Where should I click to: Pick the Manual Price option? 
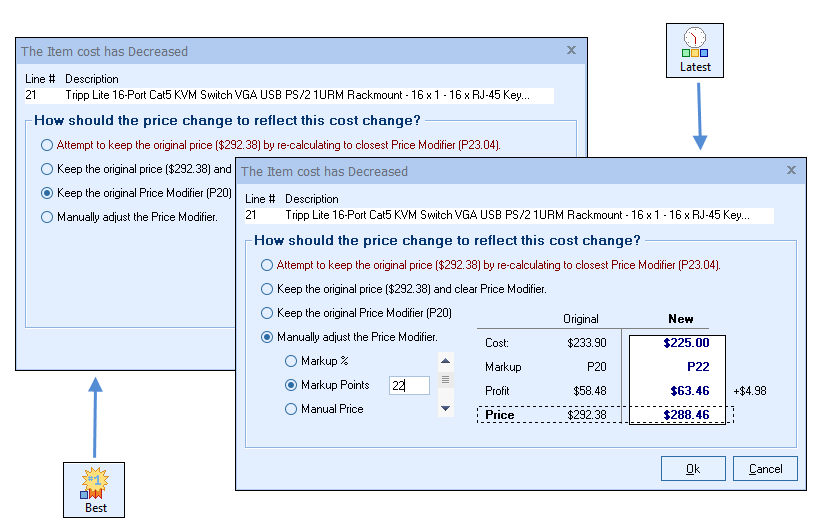click(291, 409)
